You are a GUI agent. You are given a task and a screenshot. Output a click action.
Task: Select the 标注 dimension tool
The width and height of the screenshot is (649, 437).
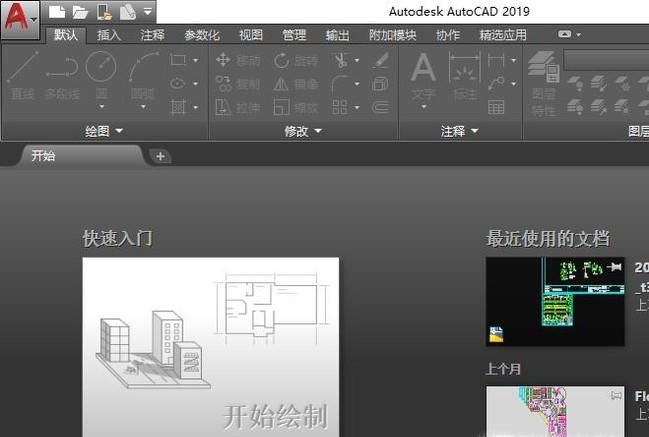[465, 77]
